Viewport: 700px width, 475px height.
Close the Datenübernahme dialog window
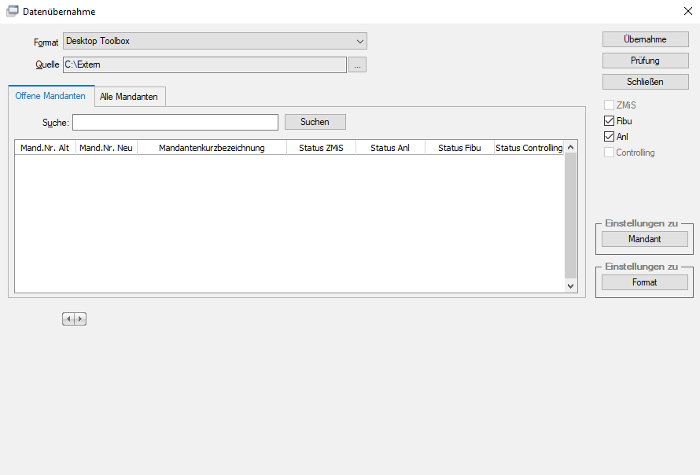(688, 11)
